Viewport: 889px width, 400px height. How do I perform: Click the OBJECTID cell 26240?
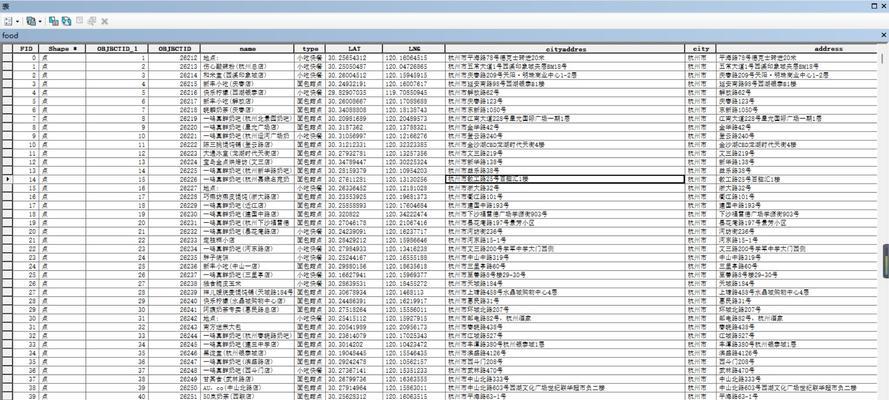[174, 301]
